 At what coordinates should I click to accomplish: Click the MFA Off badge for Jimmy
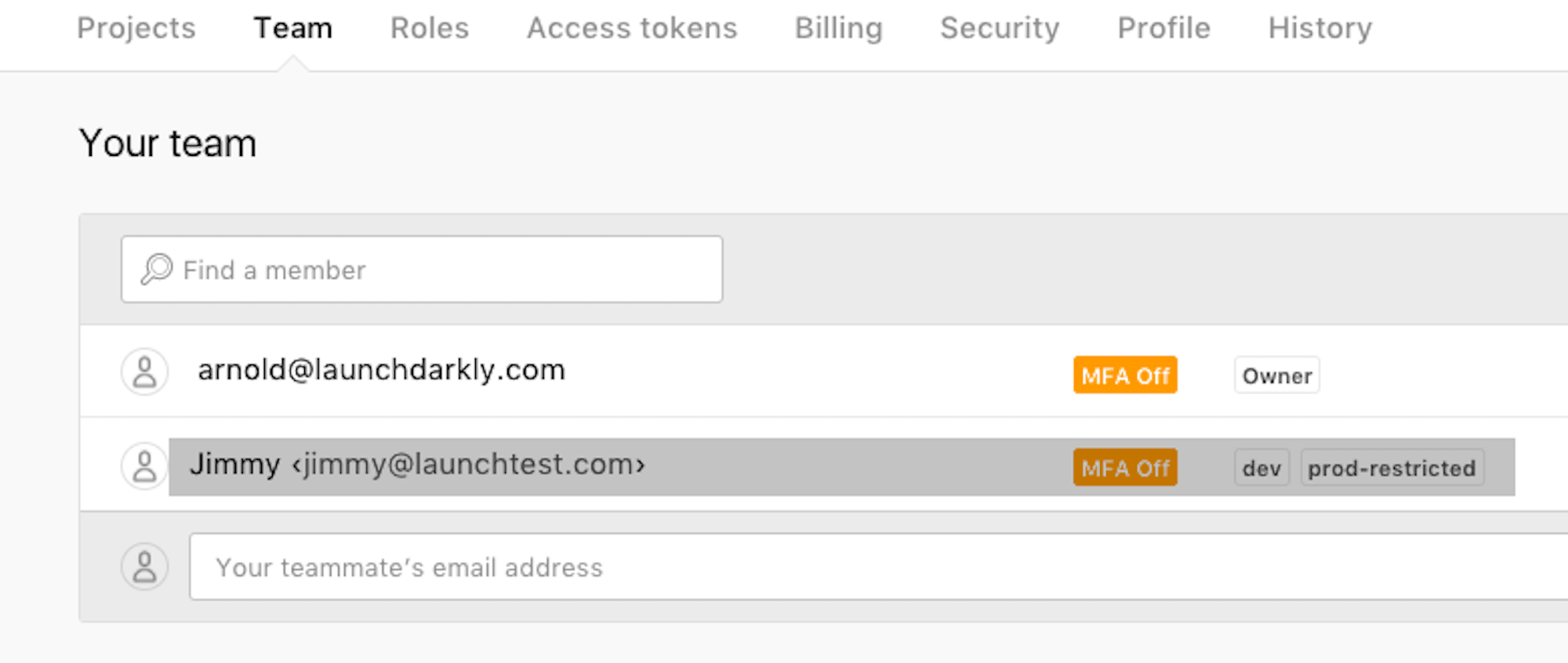click(1125, 467)
